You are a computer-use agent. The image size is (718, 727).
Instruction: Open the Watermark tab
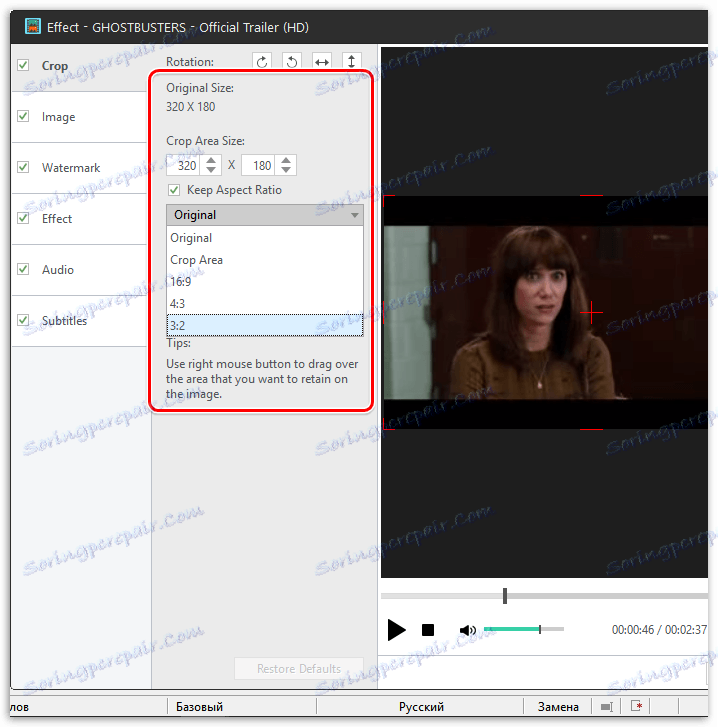click(x=71, y=167)
